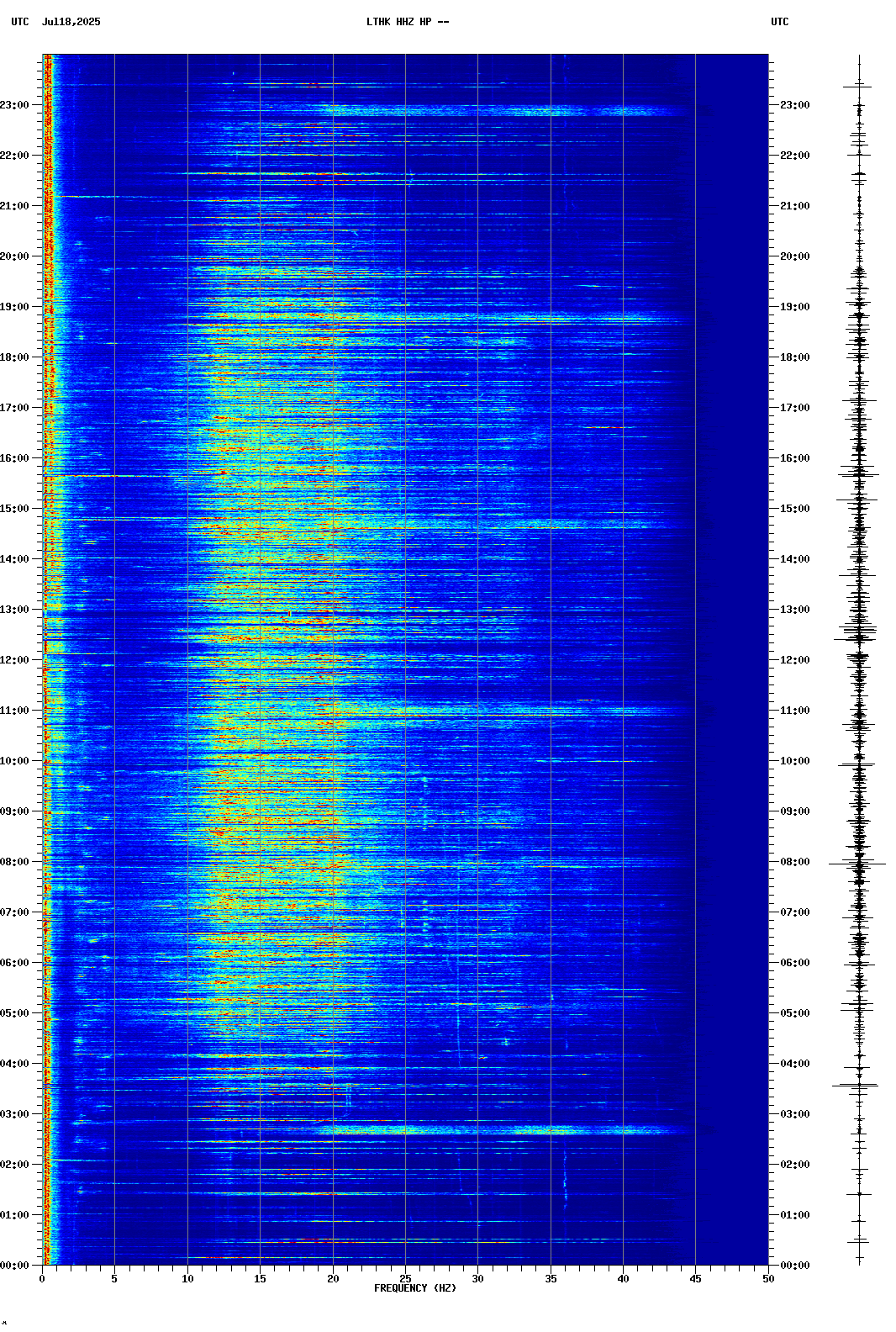Select the 25 Hz frequency tick label

pos(405,1279)
